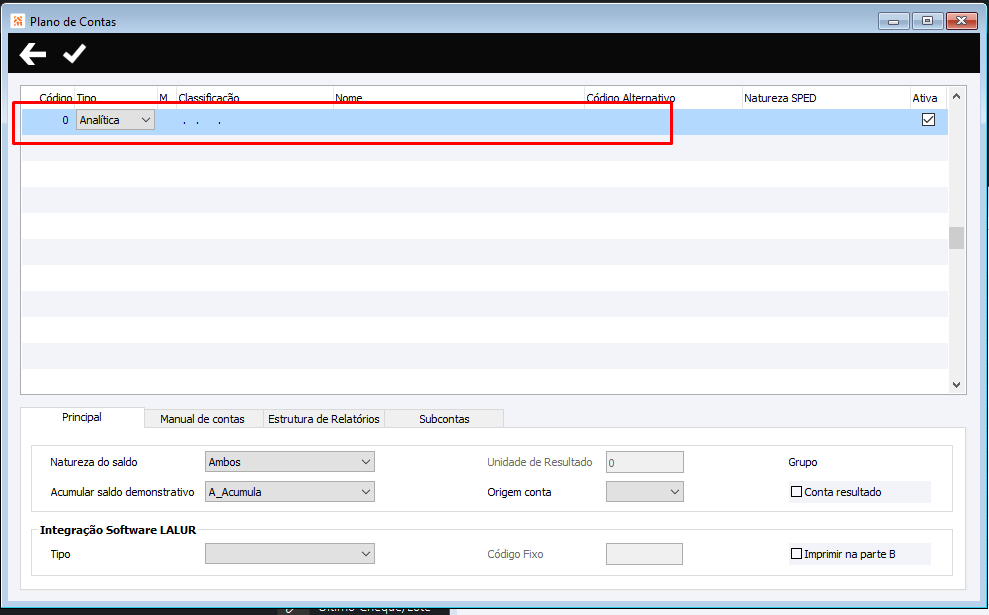The height and width of the screenshot is (615, 989).
Task: Click the vertical scrollbar thumb
Action: (x=956, y=238)
